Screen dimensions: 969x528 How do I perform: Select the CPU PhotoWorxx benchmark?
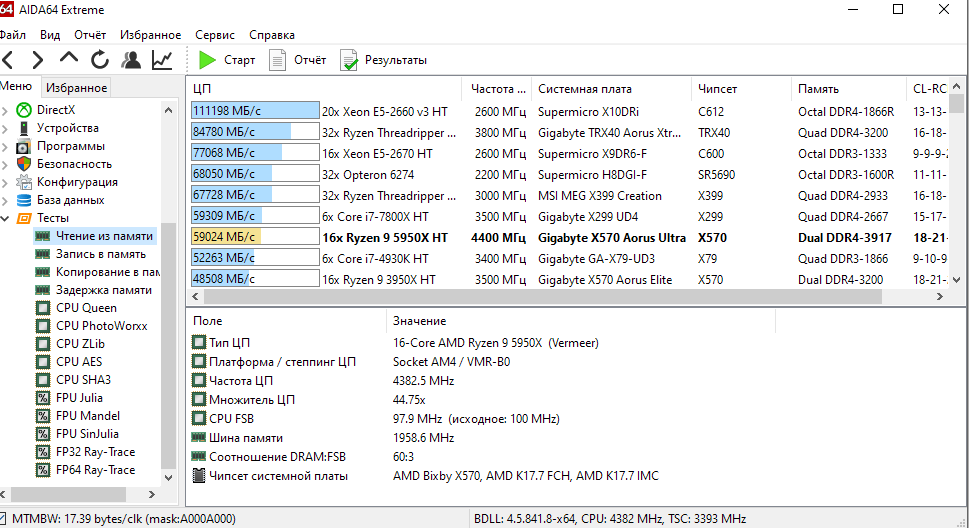[91, 326]
